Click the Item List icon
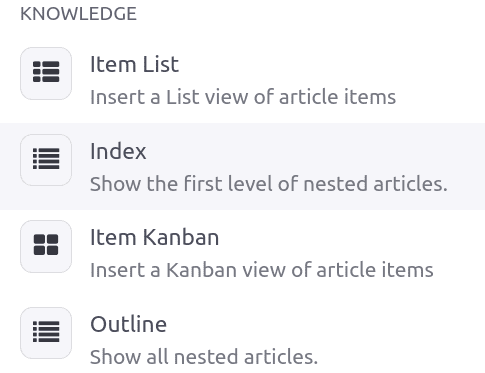 46,73
